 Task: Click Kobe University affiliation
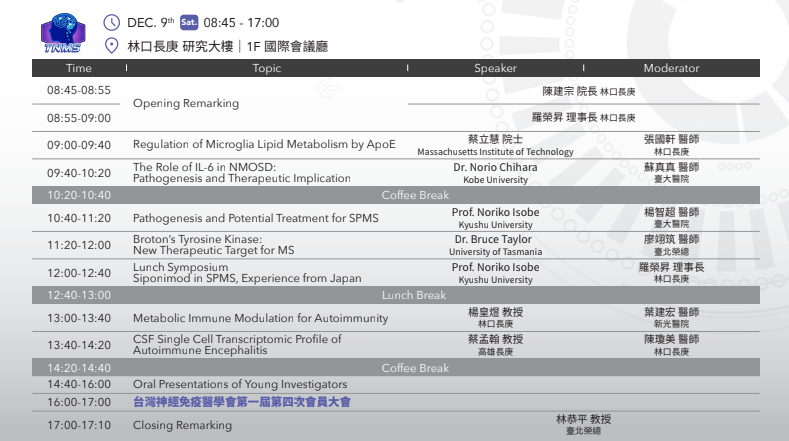(x=495, y=180)
